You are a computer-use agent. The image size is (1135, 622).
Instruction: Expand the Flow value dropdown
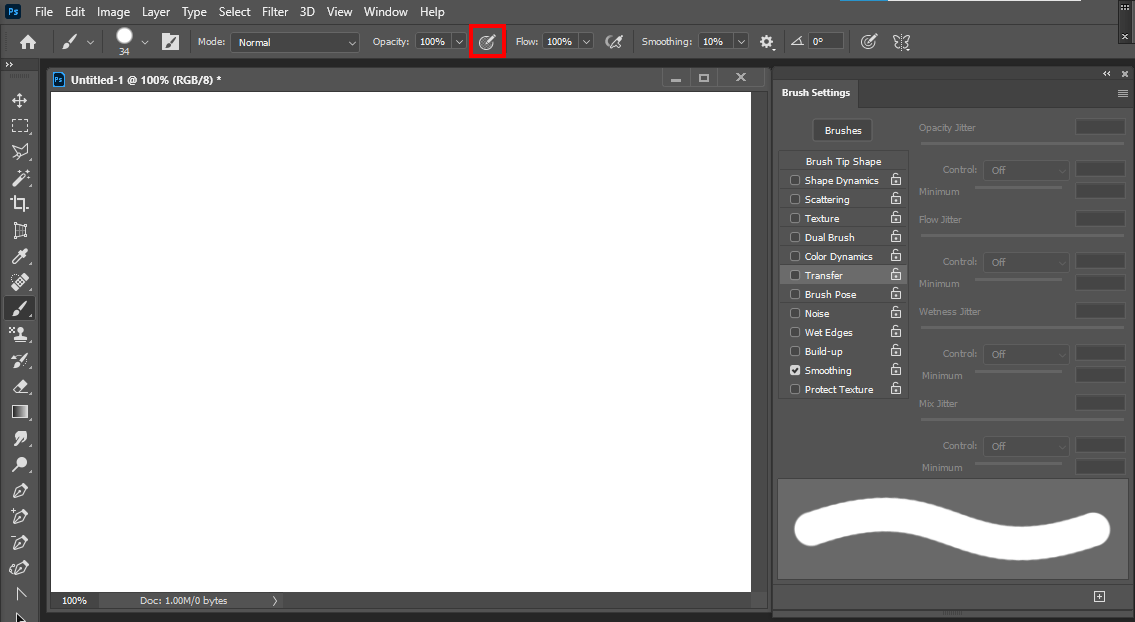click(x=586, y=42)
